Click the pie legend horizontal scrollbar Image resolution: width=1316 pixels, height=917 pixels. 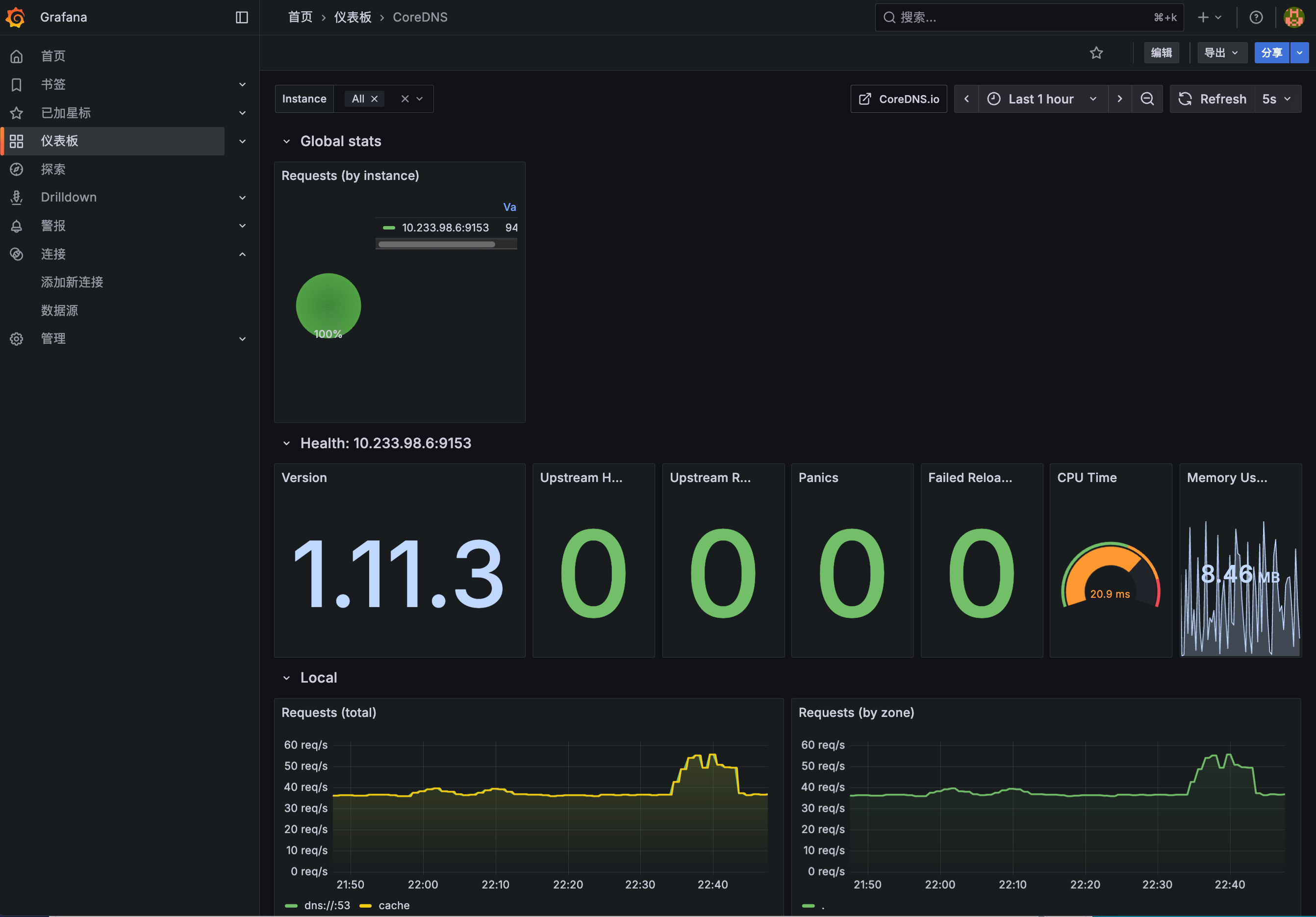click(x=437, y=244)
